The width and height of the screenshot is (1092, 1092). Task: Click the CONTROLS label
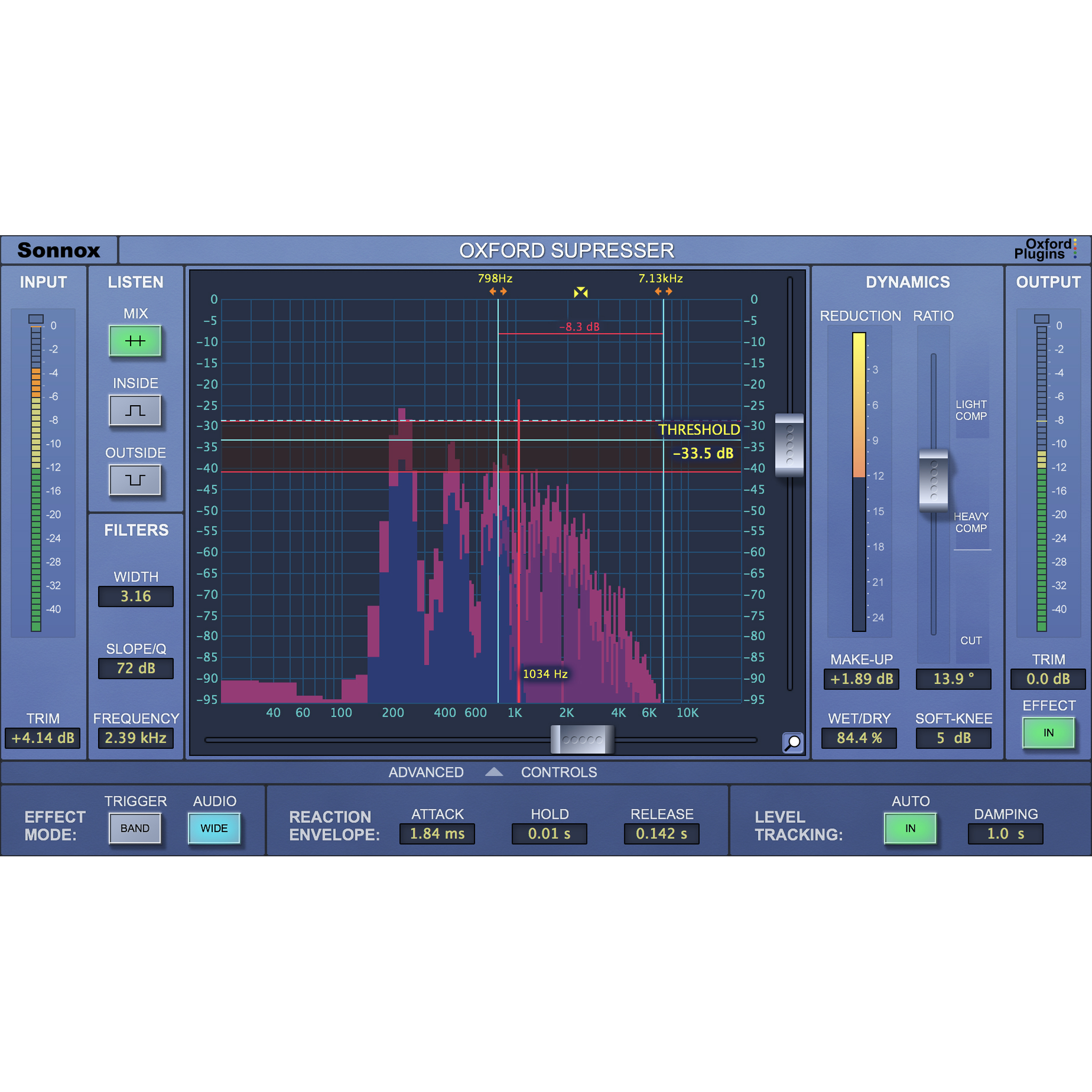(x=559, y=772)
